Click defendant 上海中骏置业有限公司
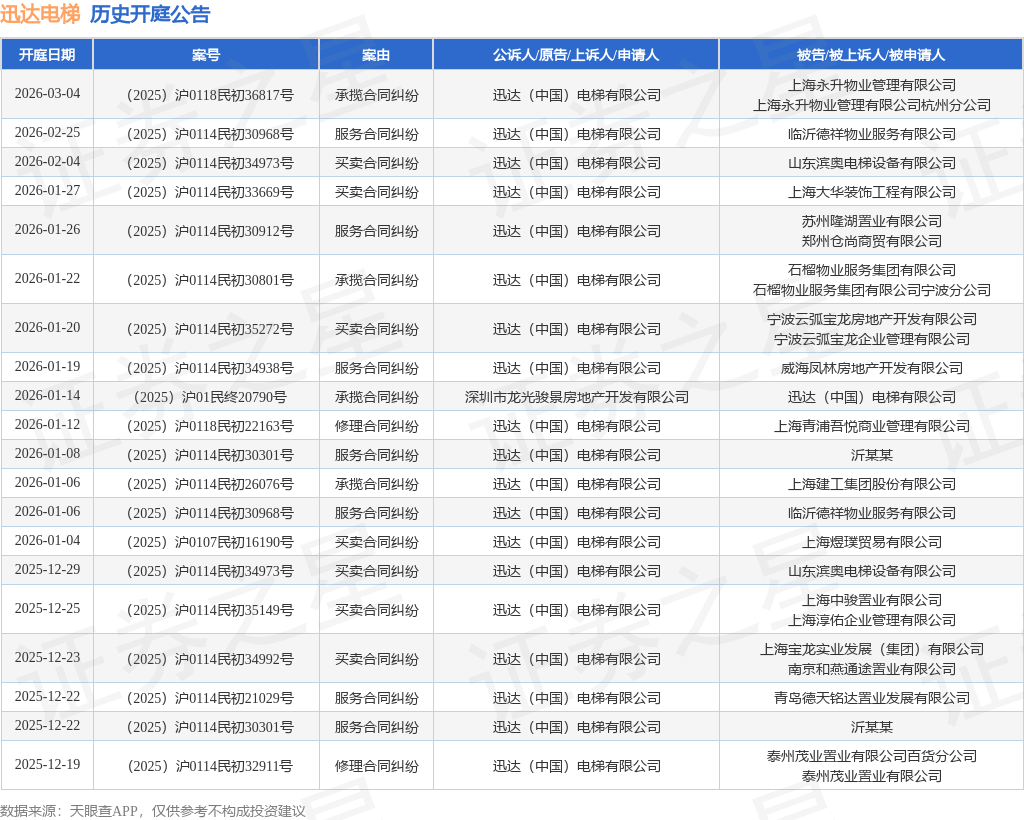This screenshot has height=820, width=1024. click(871, 601)
